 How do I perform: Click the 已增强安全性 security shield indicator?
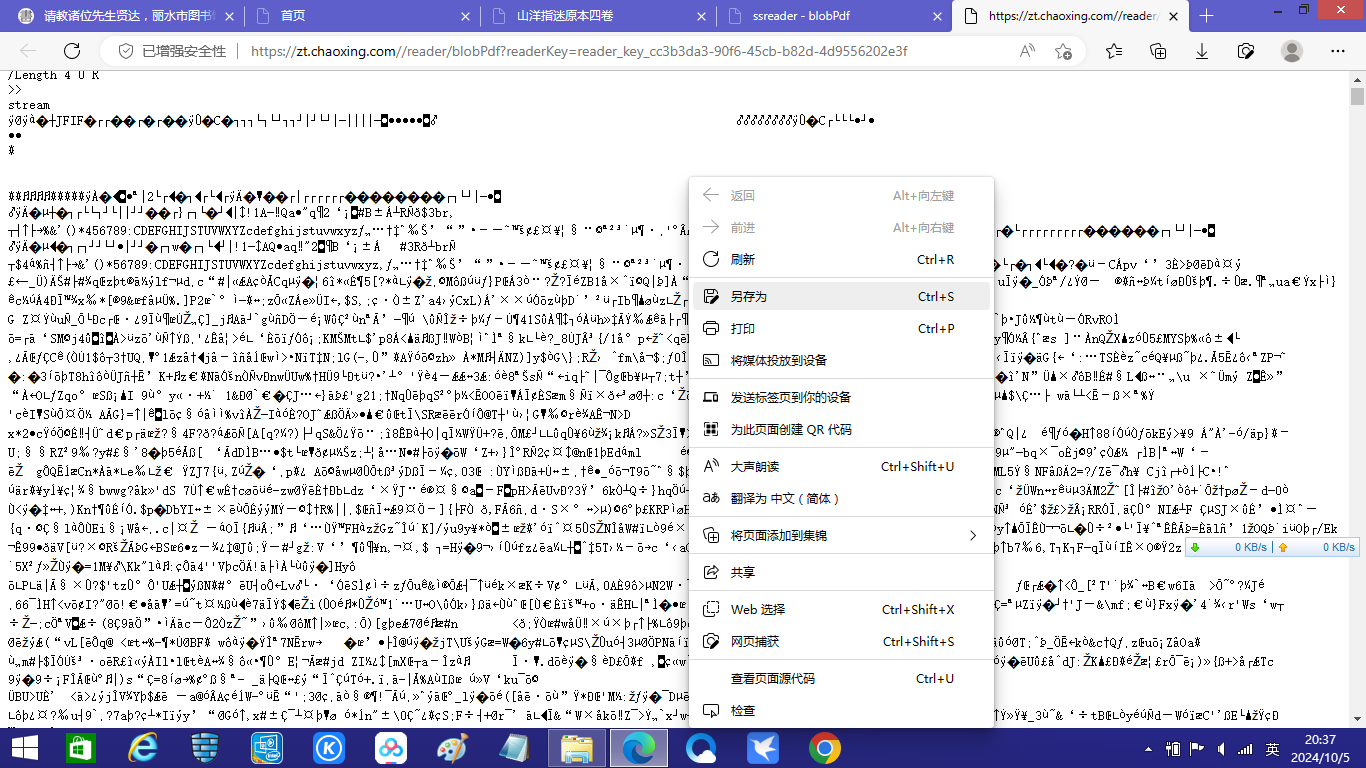point(172,51)
